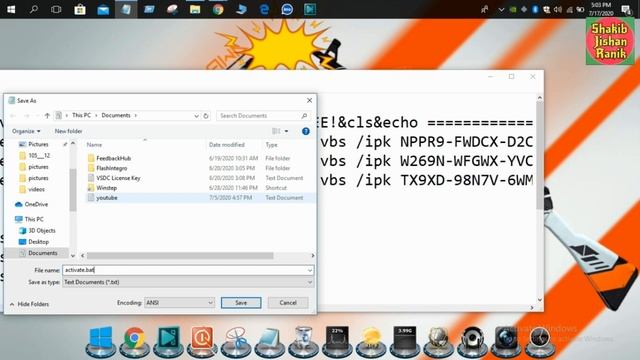Screen dimensions: 640x360
Task: Click Documents in the address breadcrumb
Action: tap(116, 116)
